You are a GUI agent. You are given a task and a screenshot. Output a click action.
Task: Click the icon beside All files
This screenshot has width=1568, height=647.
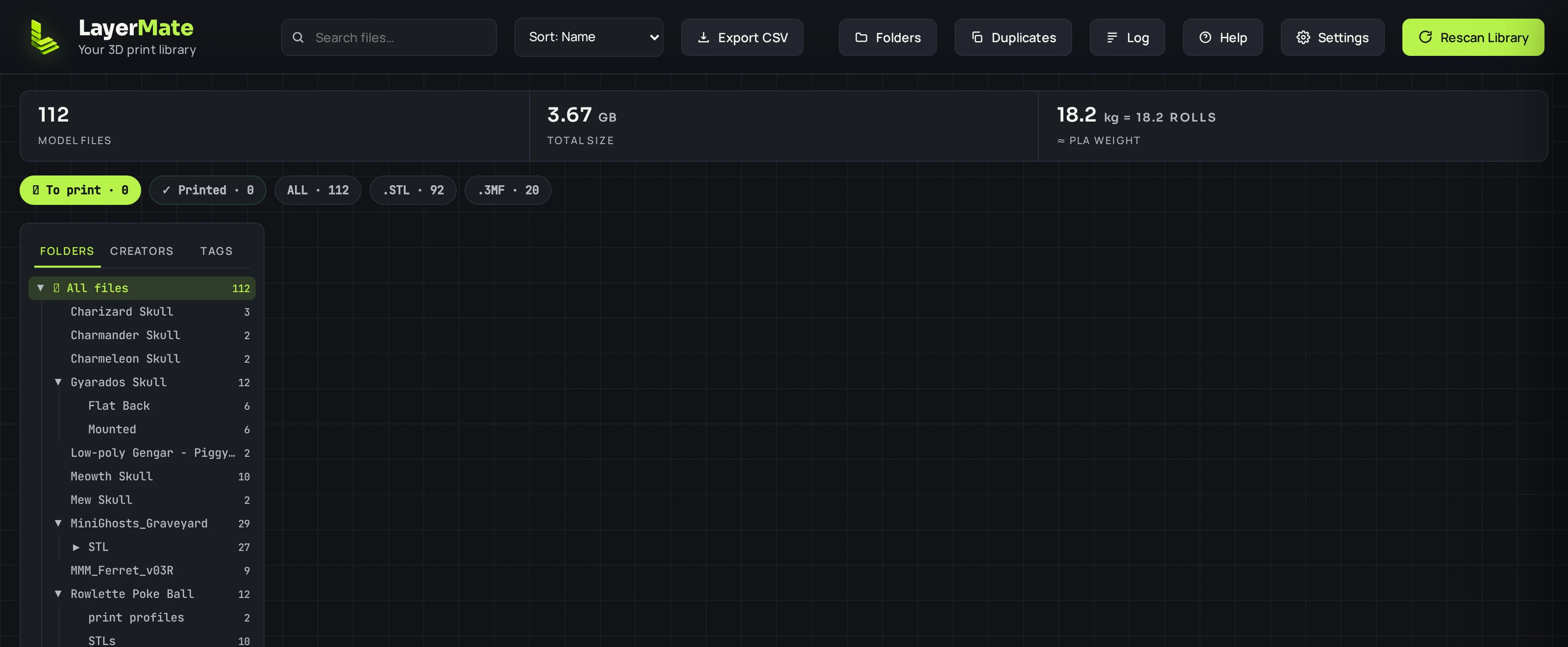point(57,288)
